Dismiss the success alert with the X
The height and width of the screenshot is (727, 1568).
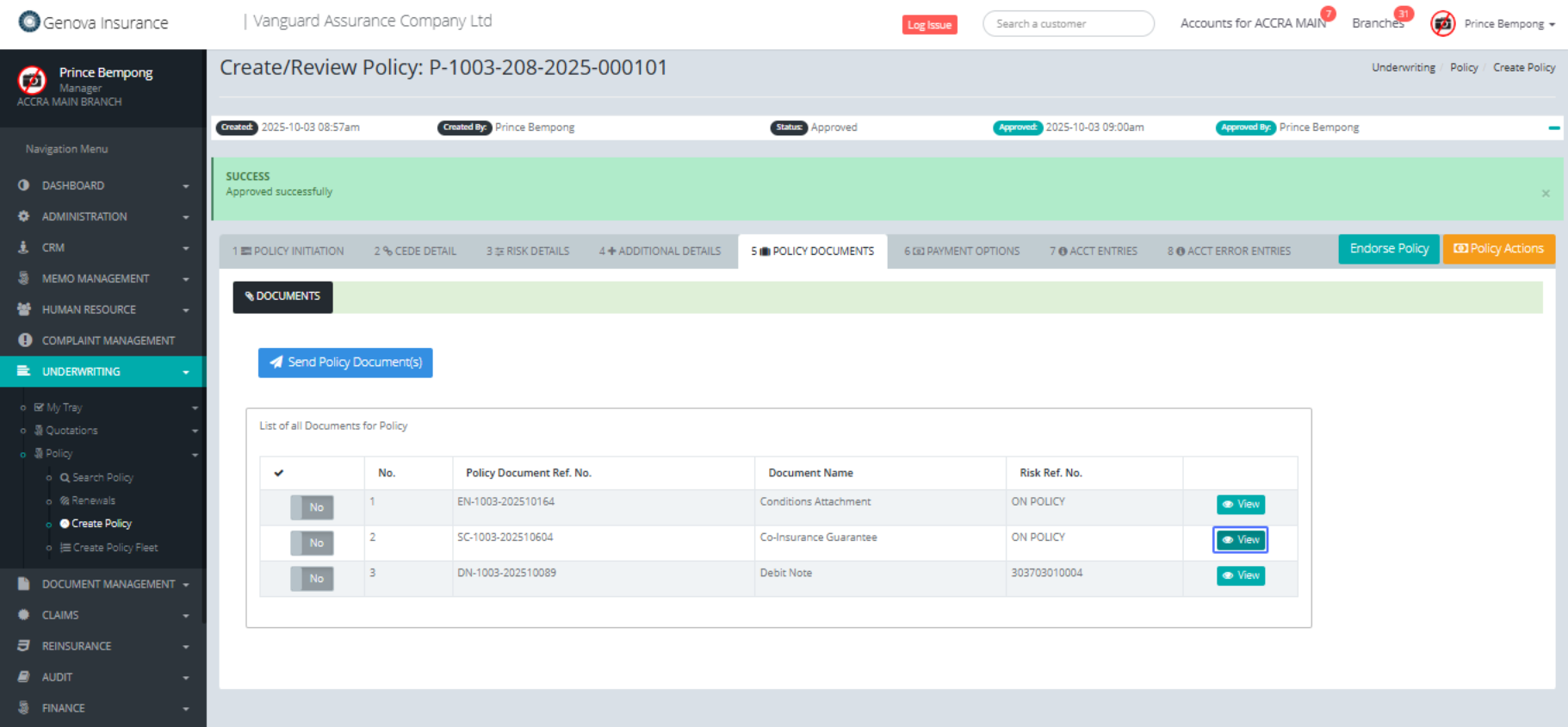pos(1546,193)
